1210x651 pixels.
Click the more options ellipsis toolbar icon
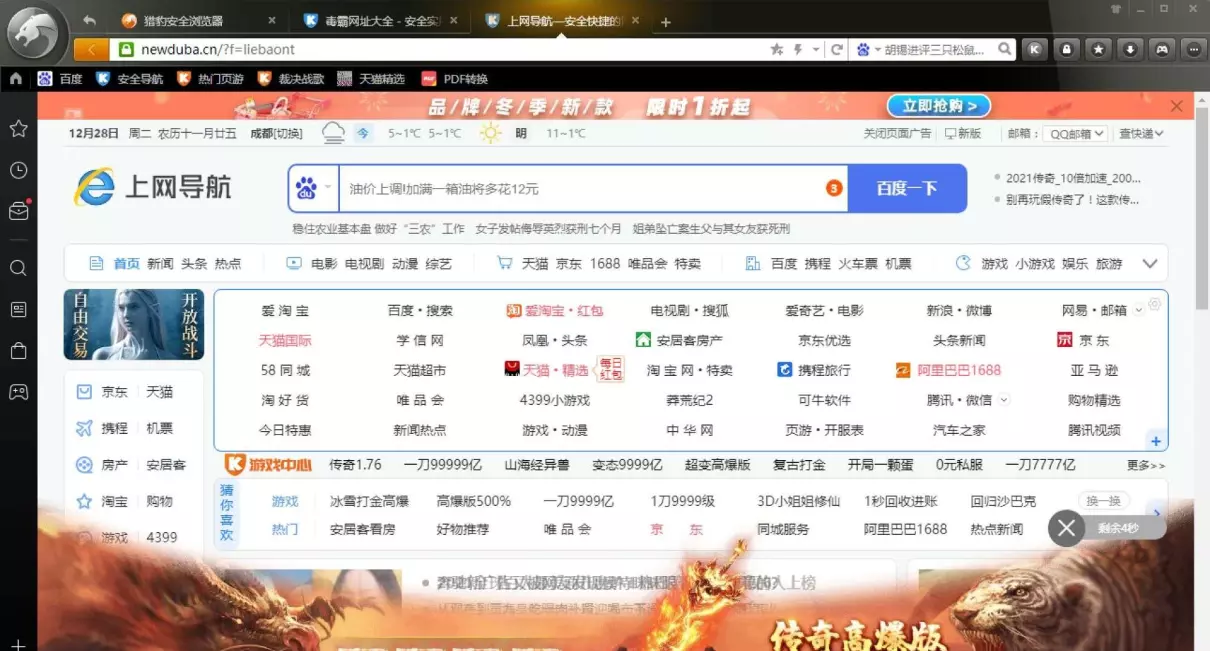(1194, 49)
